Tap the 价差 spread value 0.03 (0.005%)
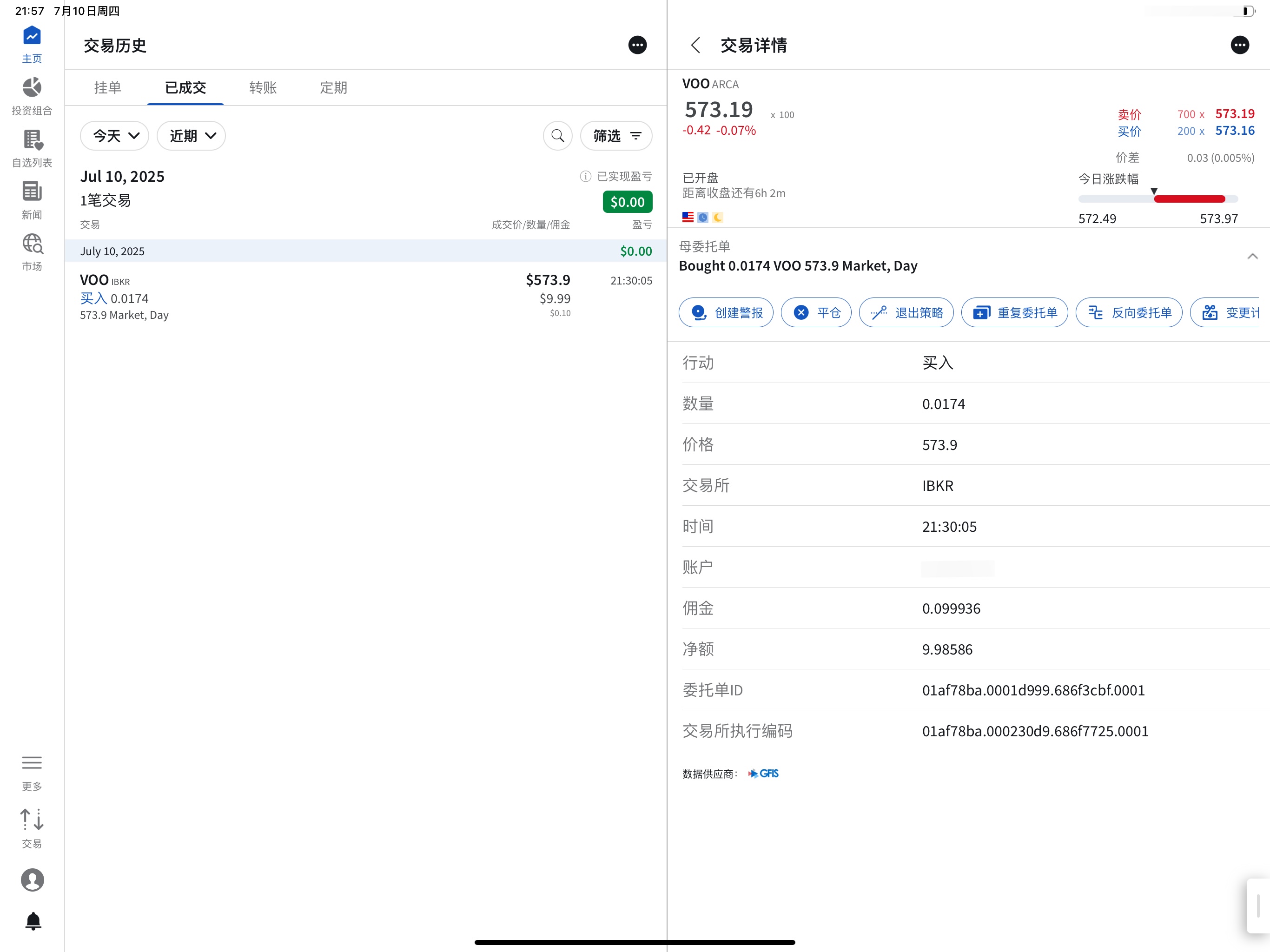Screen dimensions: 1270x952 click(x=1220, y=157)
